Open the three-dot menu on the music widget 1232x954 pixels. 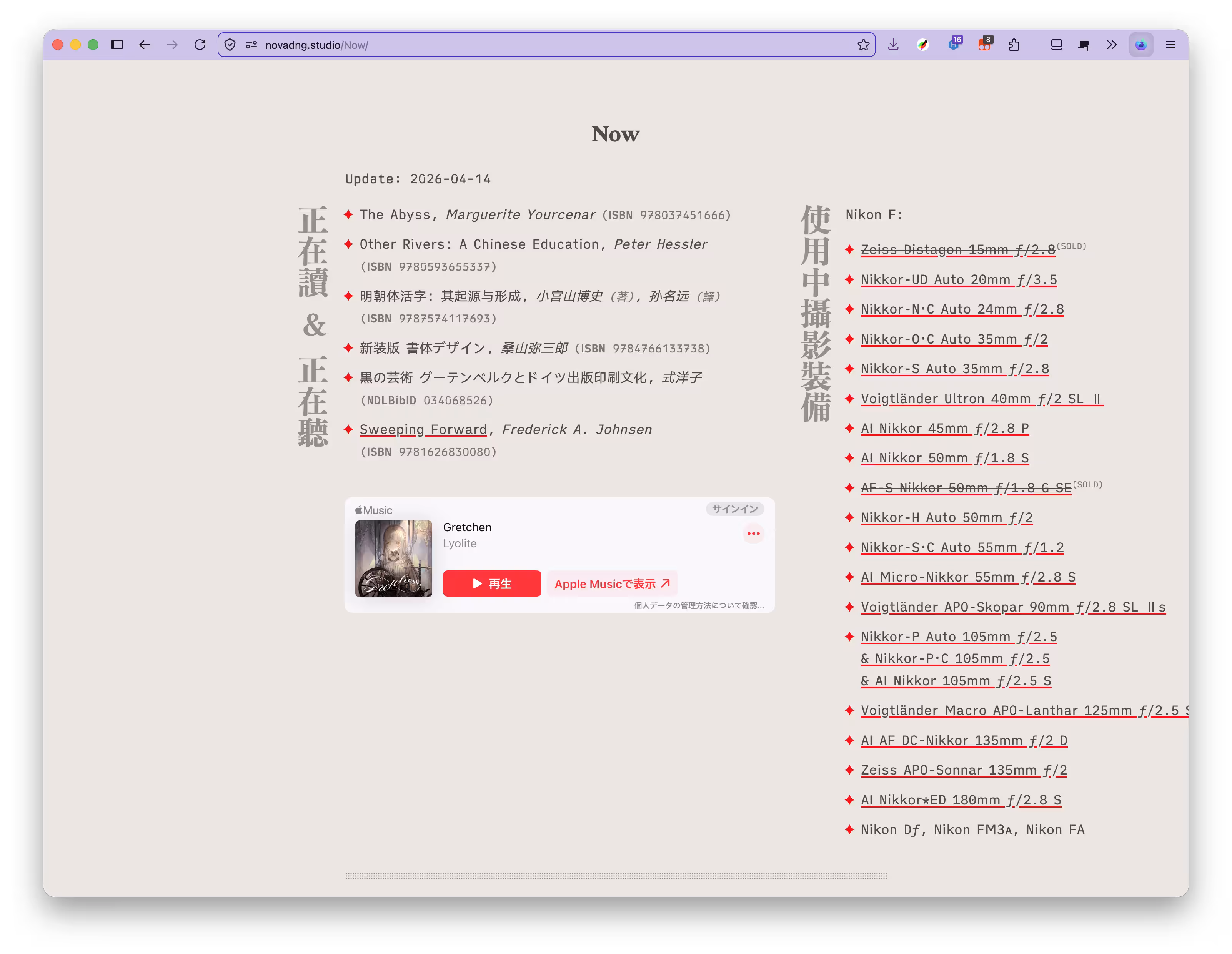point(753,534)
